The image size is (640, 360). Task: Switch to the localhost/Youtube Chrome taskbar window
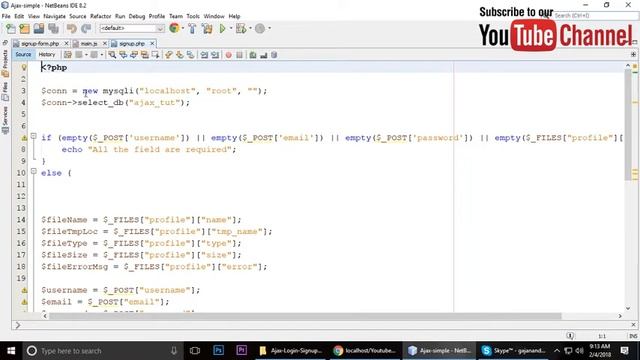365,351
